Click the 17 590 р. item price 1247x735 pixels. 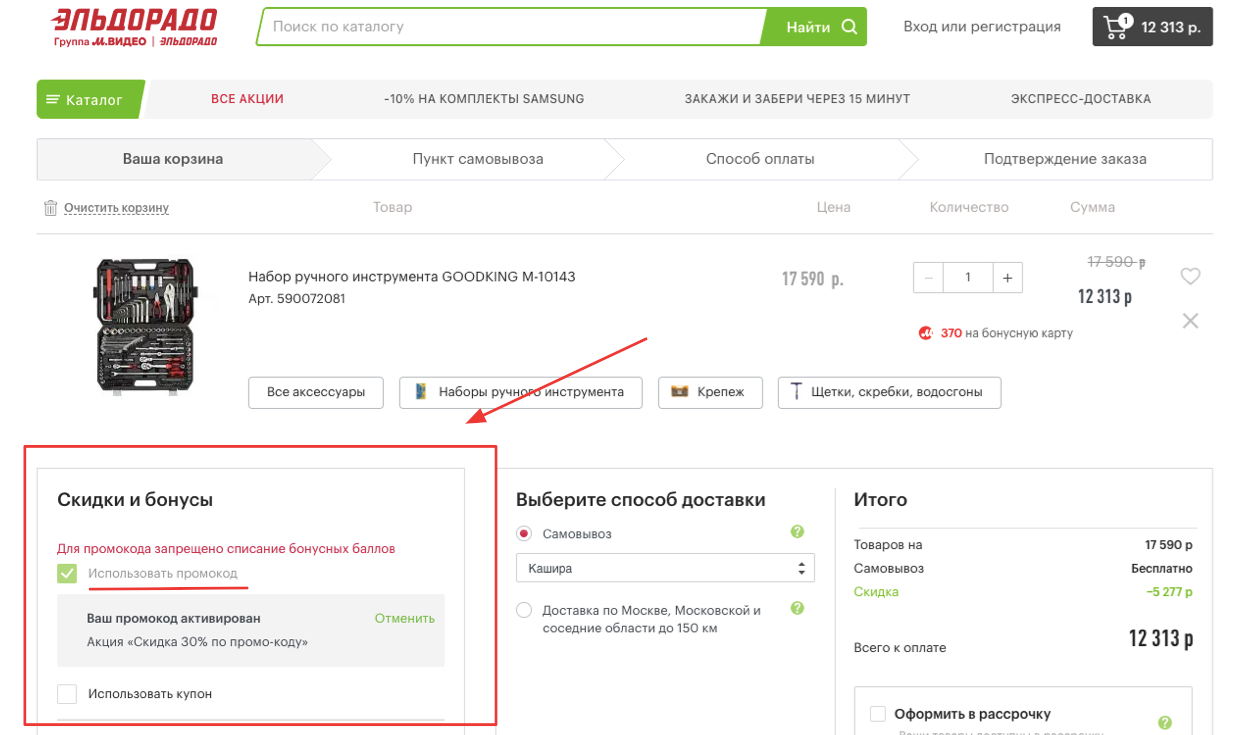[x=813, y=278]
